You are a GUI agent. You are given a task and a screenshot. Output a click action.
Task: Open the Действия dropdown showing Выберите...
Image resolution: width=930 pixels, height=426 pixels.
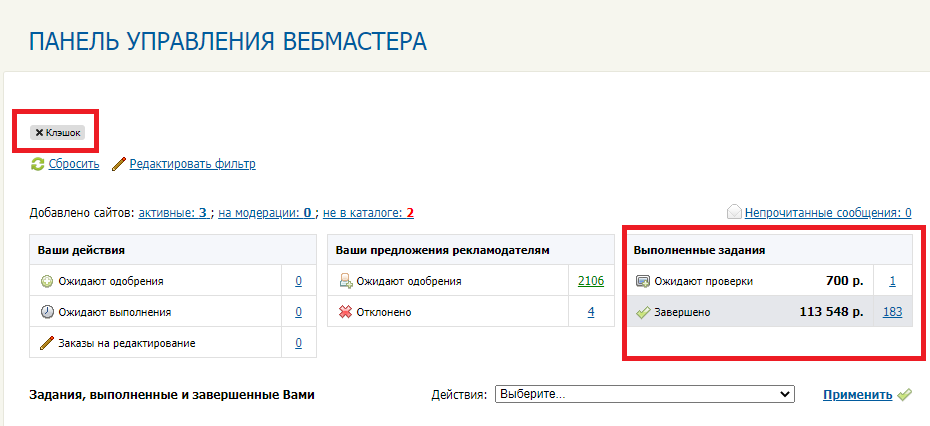point(645,395)
